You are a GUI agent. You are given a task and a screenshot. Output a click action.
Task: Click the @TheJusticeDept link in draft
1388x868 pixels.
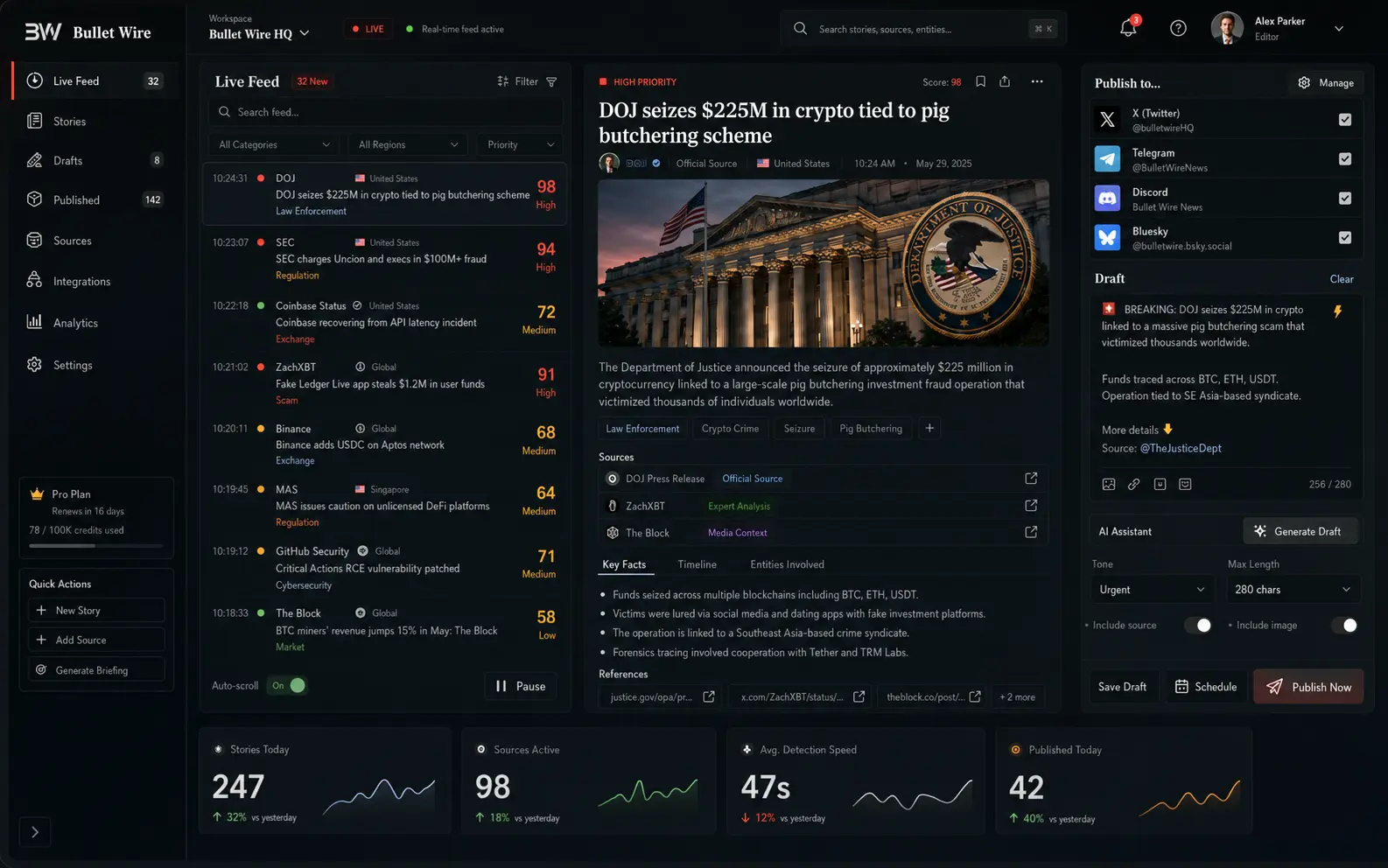(x=1181, y=448)
